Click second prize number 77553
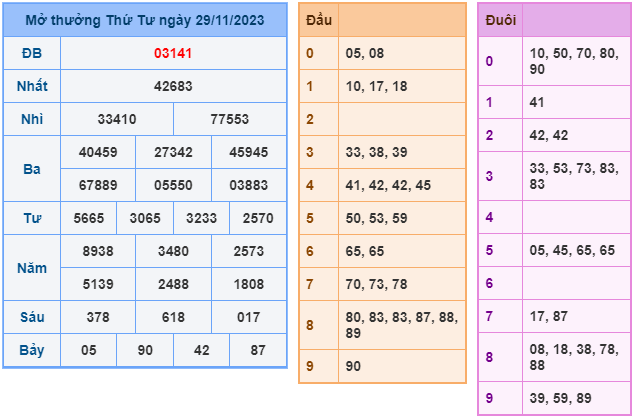 pyautogui.click(x=230, y=119)
